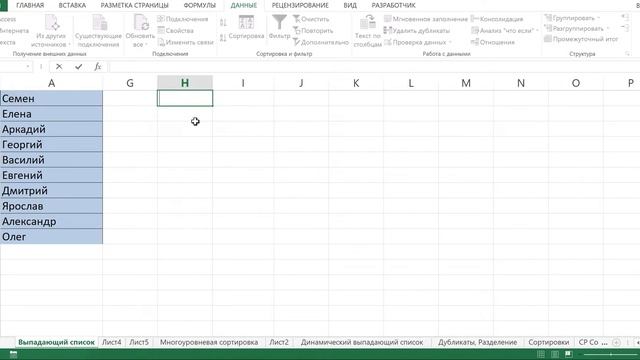
Task: Open the Разгруппировать dropdown
Action: coord(577,29)
